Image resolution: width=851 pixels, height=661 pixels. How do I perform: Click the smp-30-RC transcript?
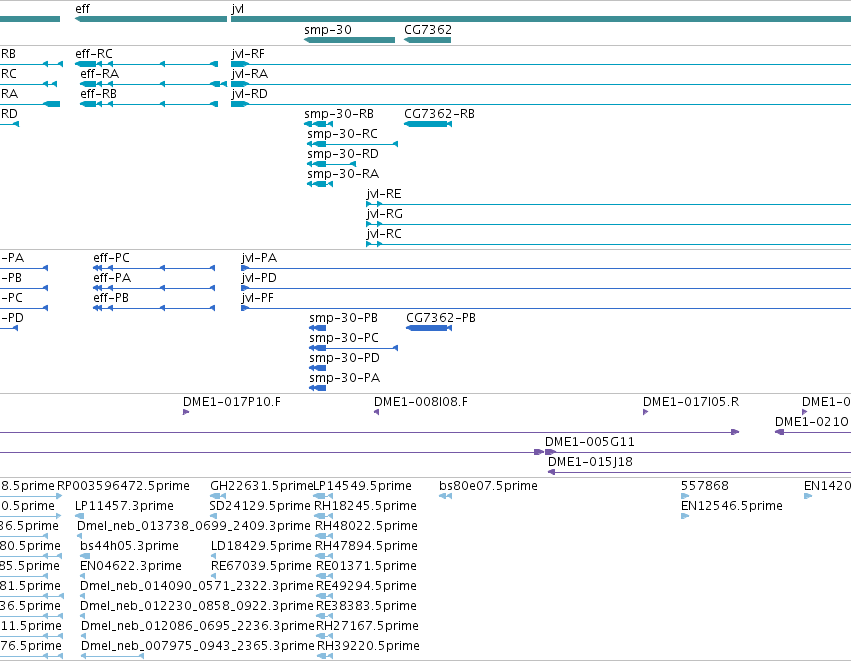tap(352, 144)
